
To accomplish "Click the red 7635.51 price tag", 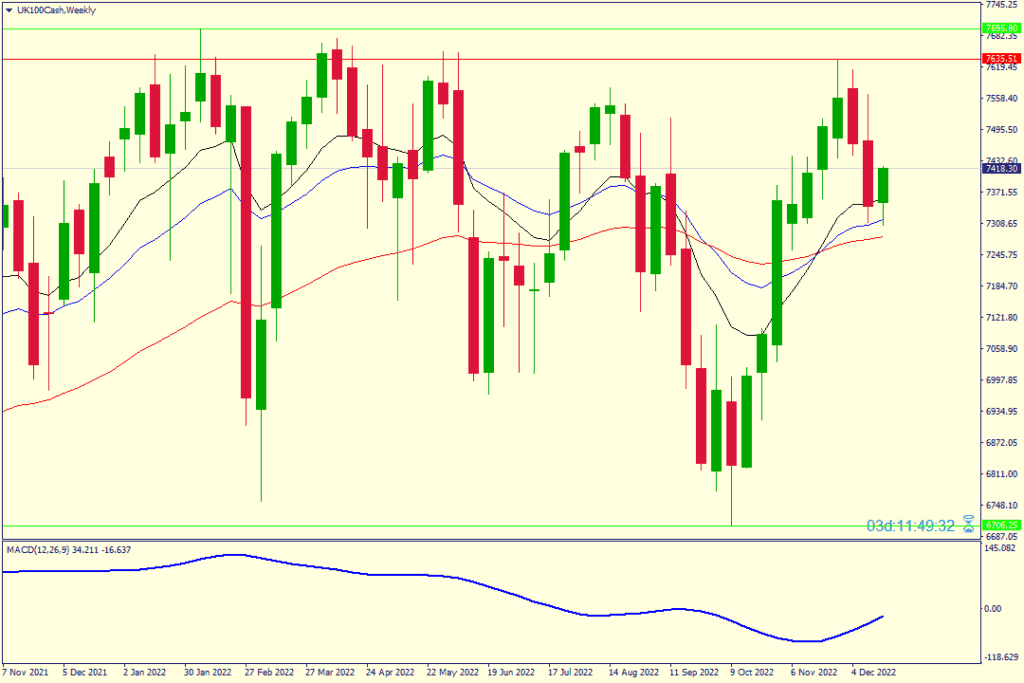I will point(1000,59).
